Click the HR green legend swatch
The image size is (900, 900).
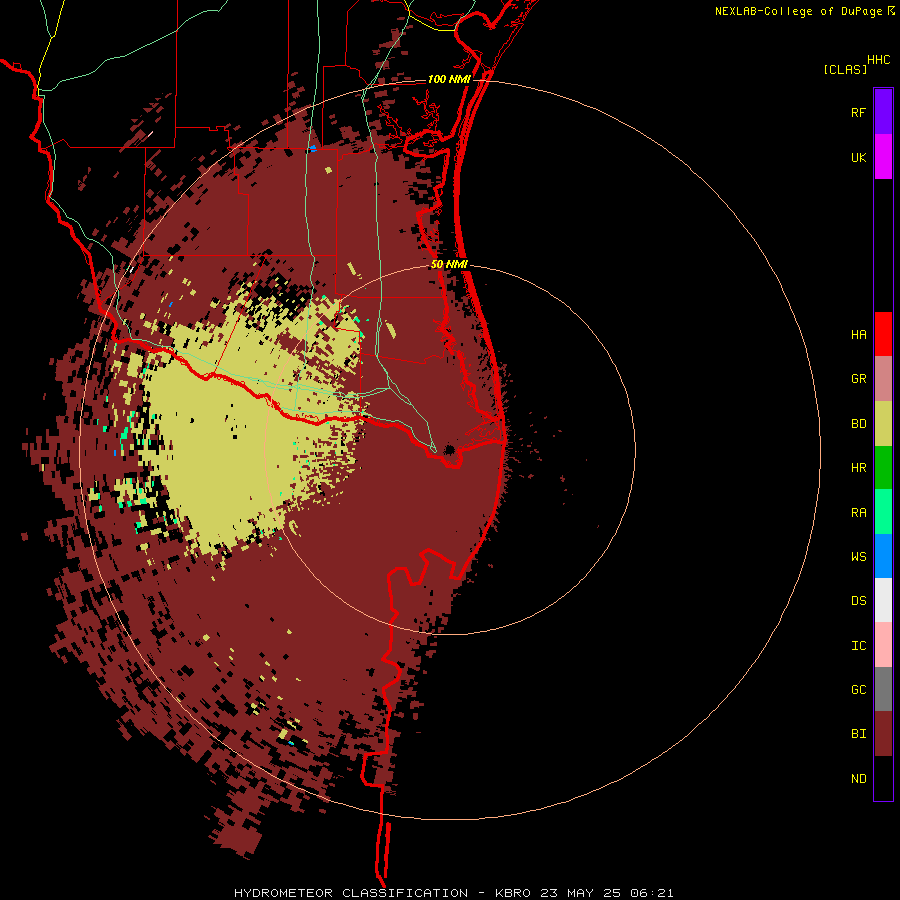[x=883, y=468]
